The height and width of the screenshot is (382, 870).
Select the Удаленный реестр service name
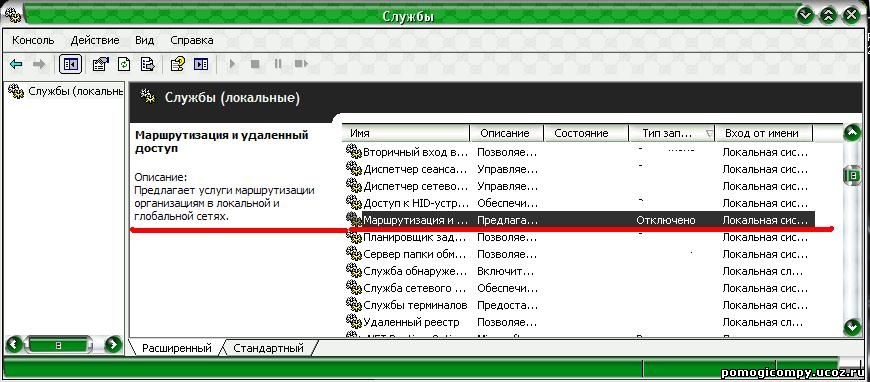click(x=411, y=323)
